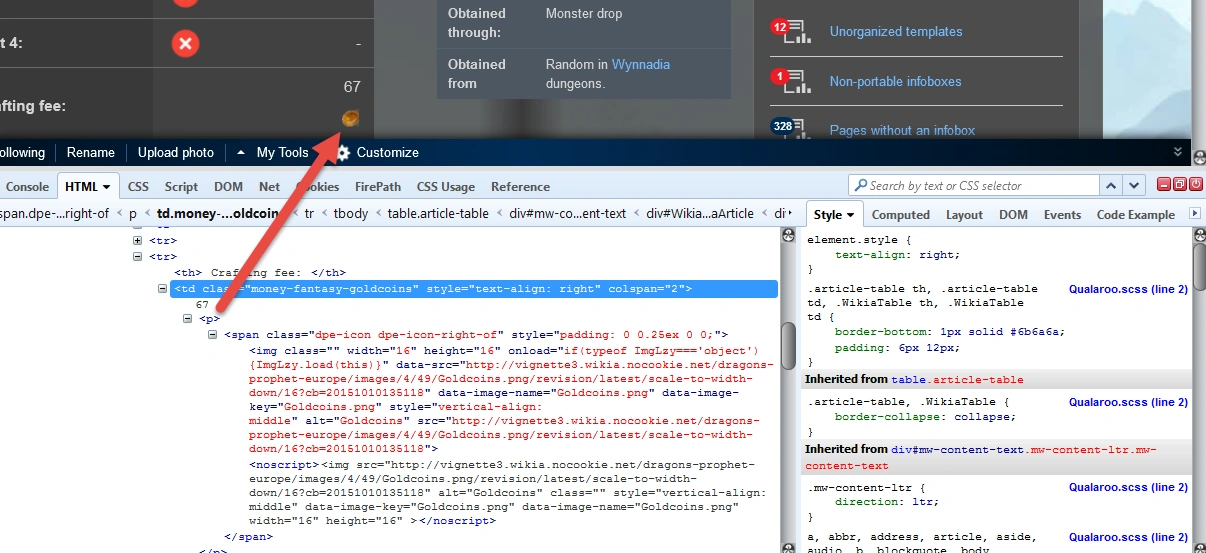Screen dimensions: 1206x553
Task: Switch to the Net panel tab
Action: coord(269,187)
